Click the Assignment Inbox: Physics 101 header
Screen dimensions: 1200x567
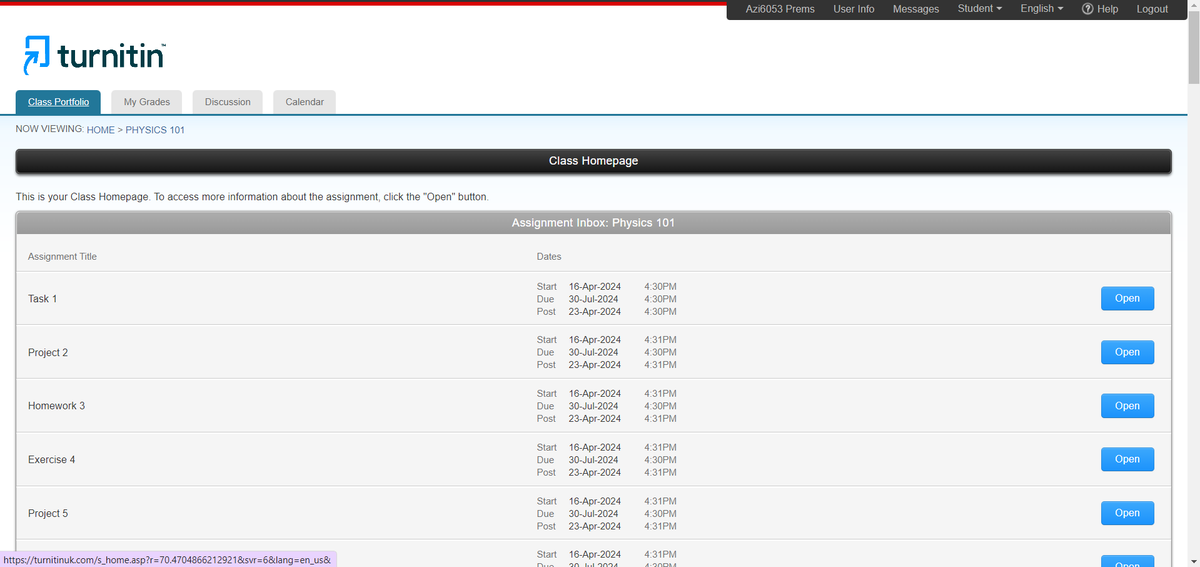[593, 223]
